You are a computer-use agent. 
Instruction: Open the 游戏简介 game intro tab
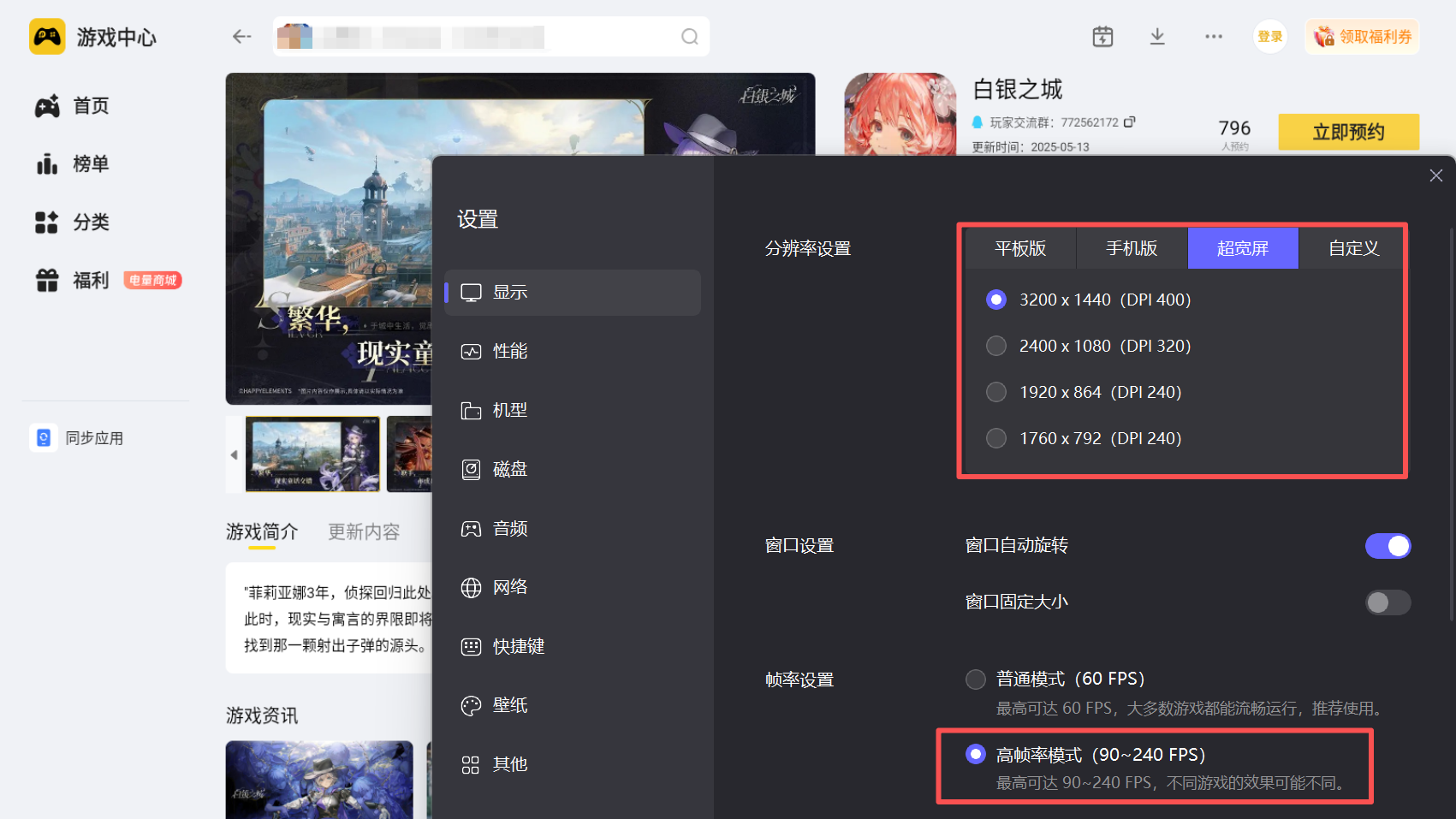point(262,532)
